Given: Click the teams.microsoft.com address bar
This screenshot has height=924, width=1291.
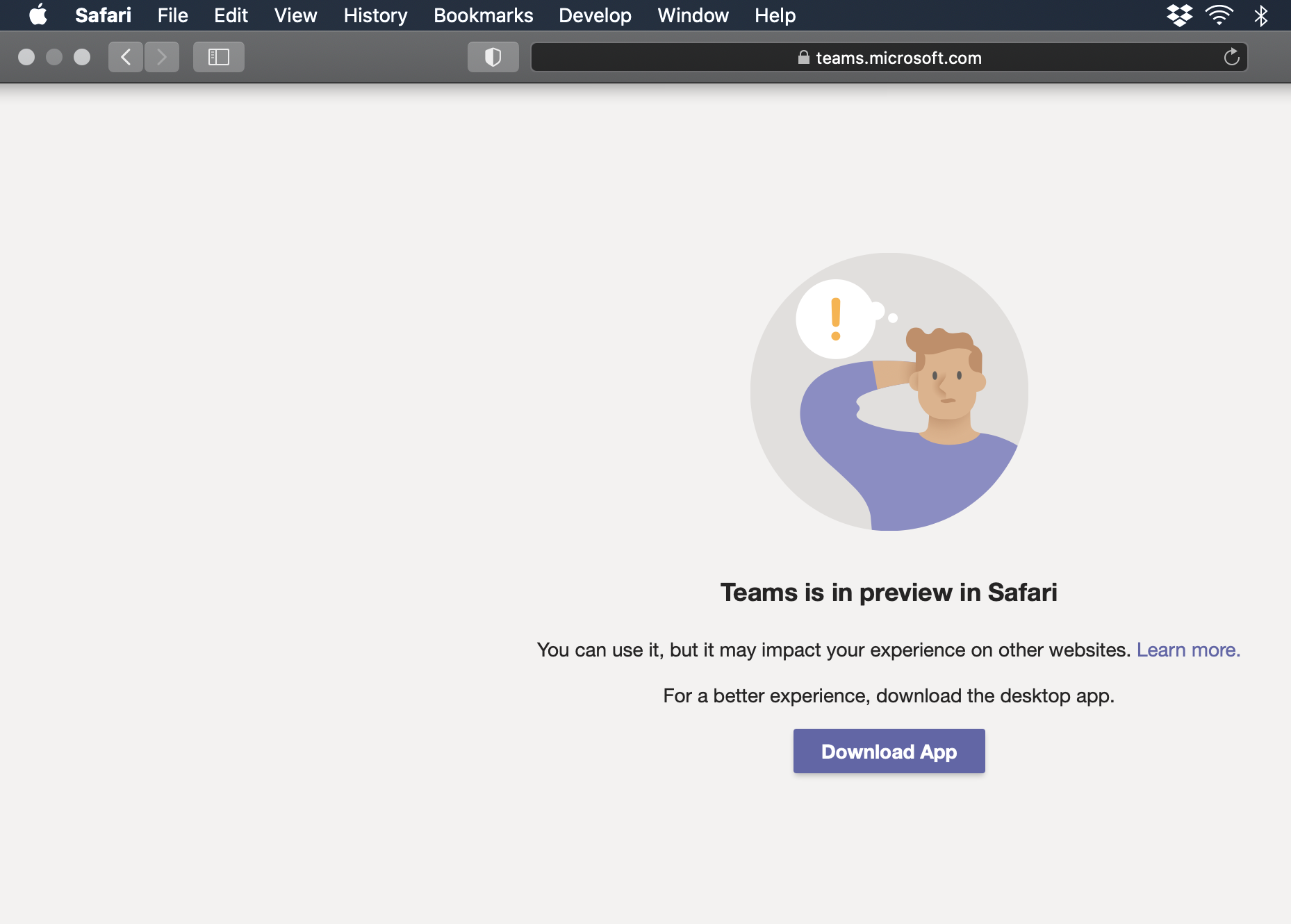Looking at the screenshot, I should [889, 57].
